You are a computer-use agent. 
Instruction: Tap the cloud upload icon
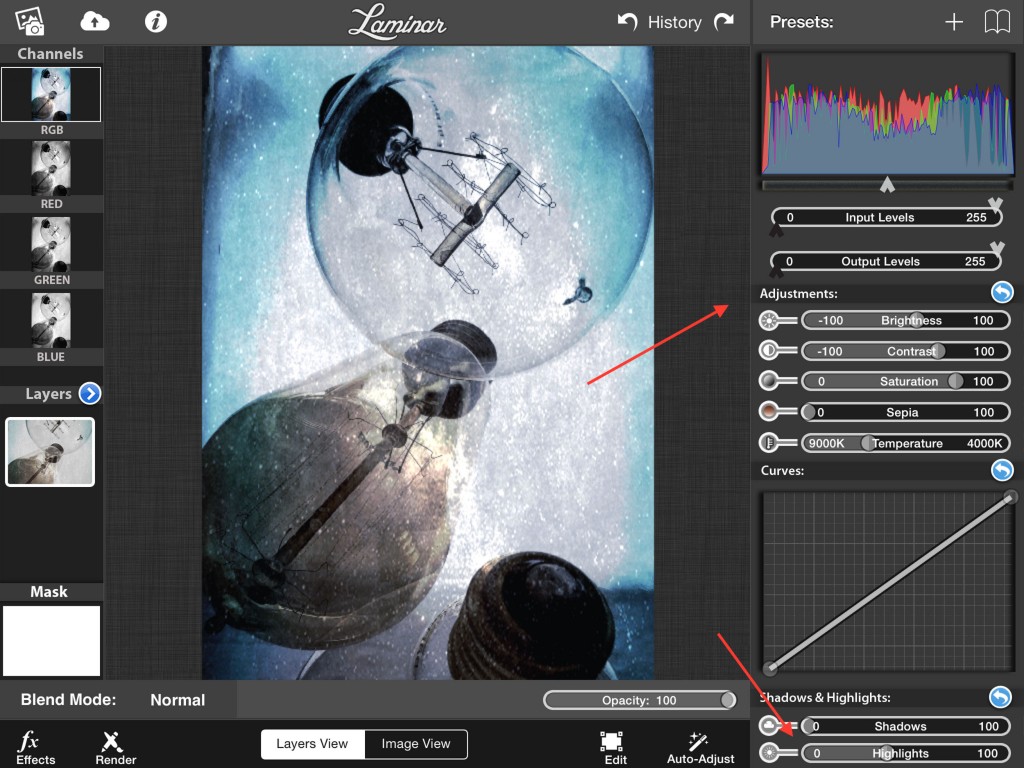(95, 22)
